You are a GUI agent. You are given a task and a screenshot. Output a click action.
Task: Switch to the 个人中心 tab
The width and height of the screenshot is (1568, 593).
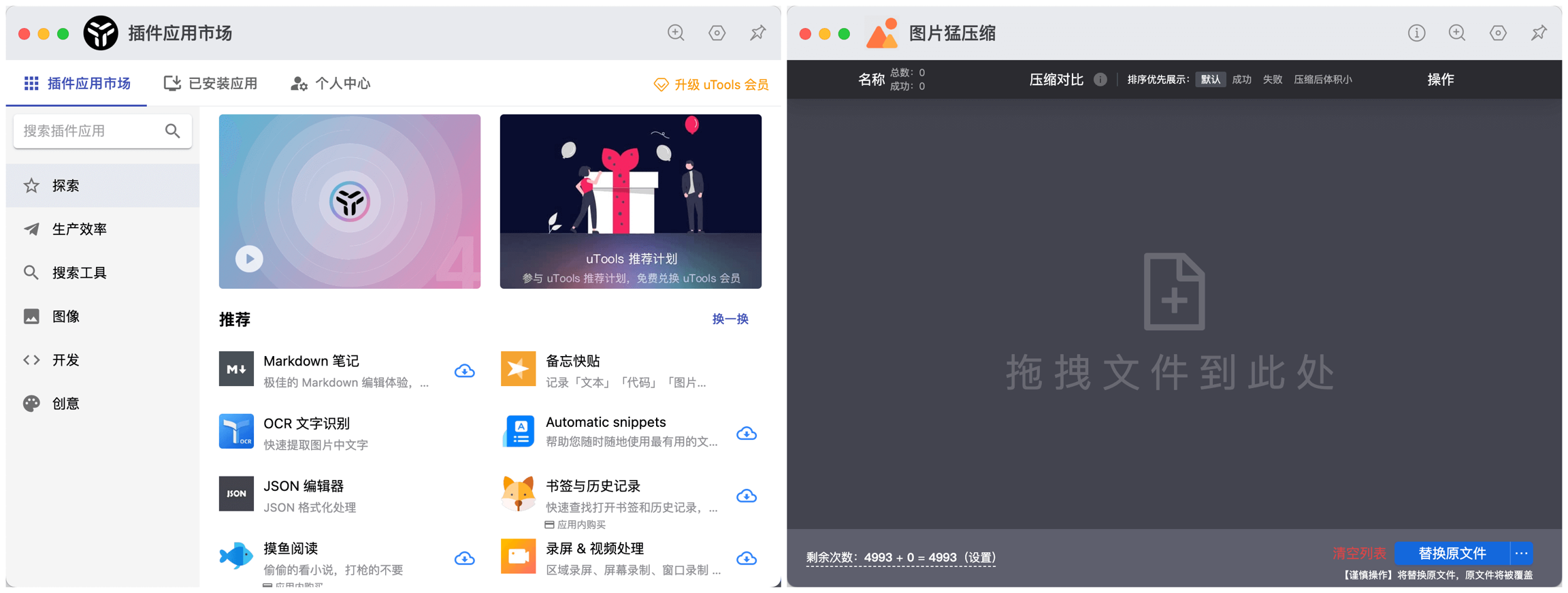[331, 84]
